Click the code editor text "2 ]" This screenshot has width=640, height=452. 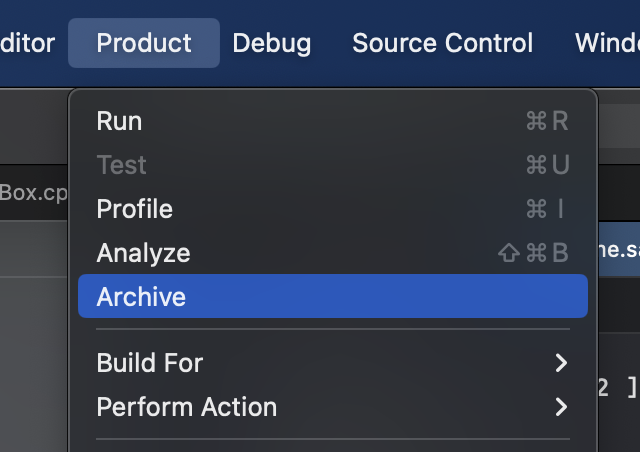[617, 388]
